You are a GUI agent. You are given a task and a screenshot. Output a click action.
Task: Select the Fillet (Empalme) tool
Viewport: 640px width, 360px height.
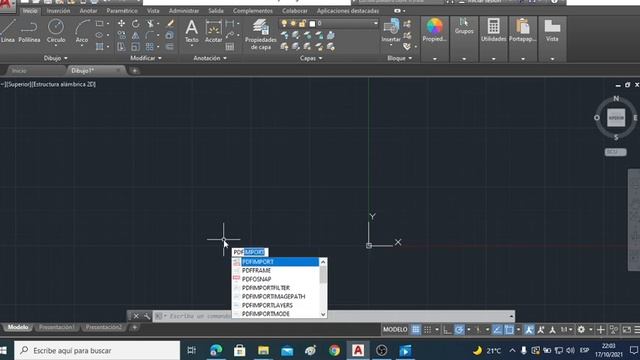(150, 35)
